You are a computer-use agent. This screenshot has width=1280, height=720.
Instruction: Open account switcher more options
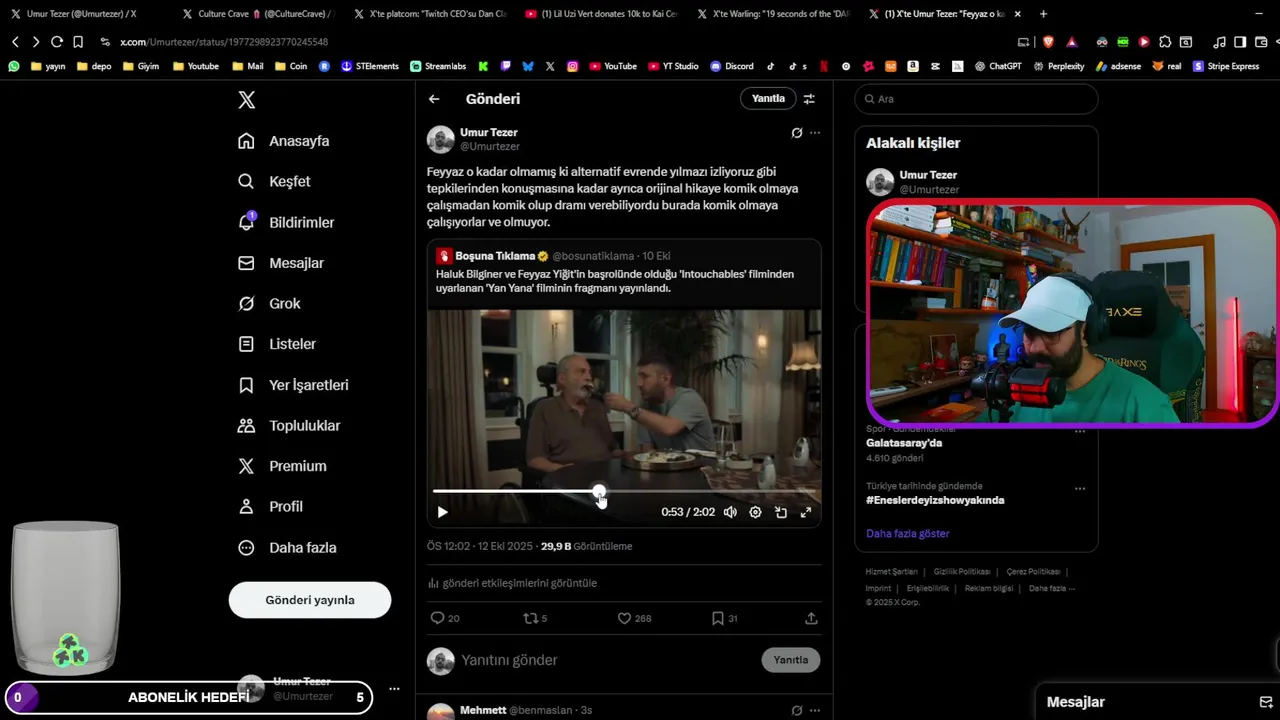(394, 688)
